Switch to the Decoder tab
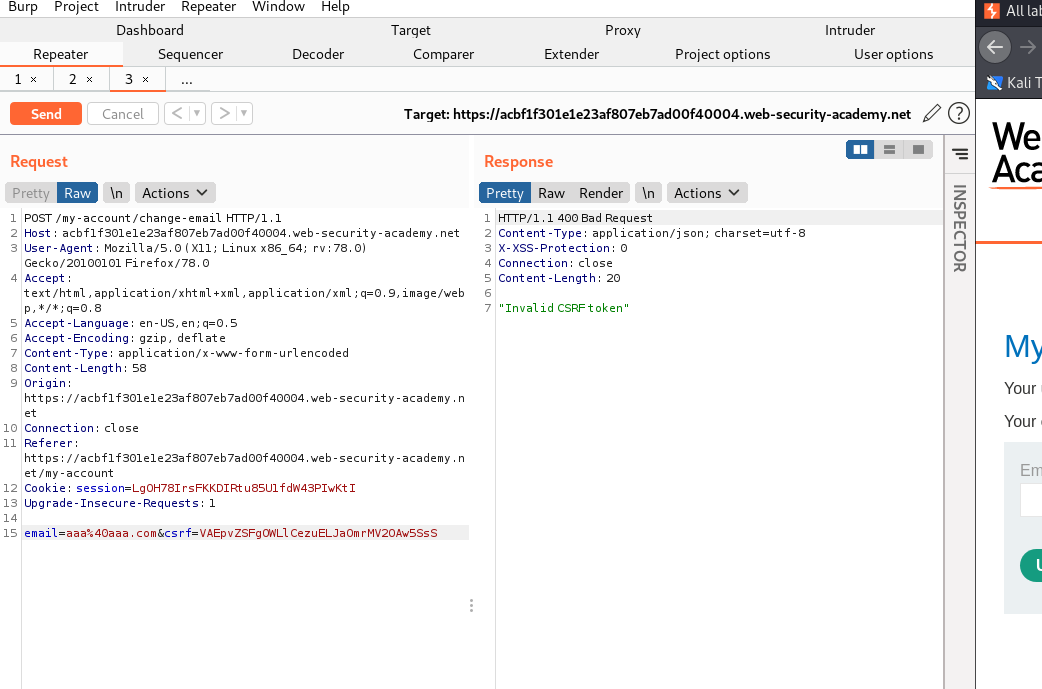Viewport: 1042px width, 689px height. [318, 54]
